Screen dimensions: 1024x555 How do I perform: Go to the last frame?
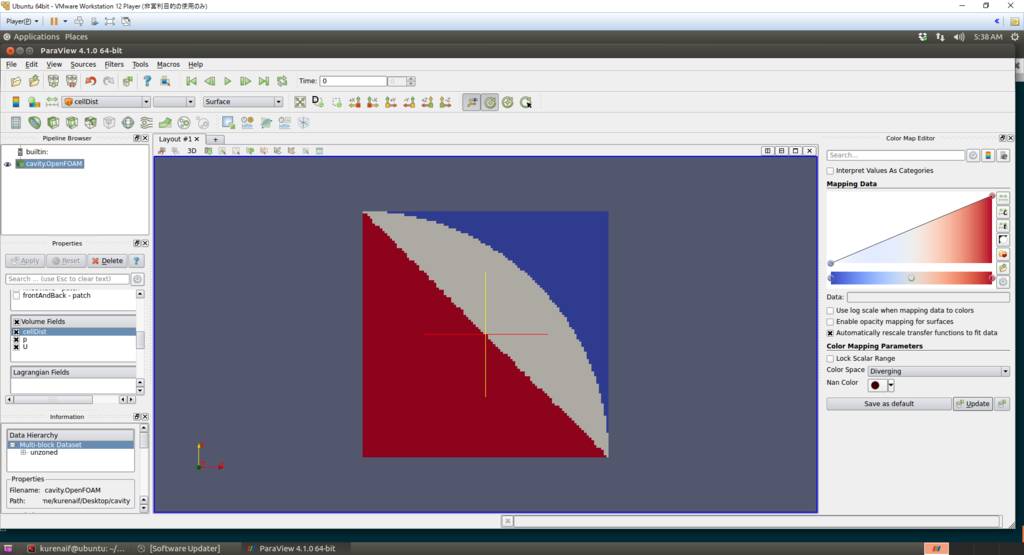pos(264,81)
